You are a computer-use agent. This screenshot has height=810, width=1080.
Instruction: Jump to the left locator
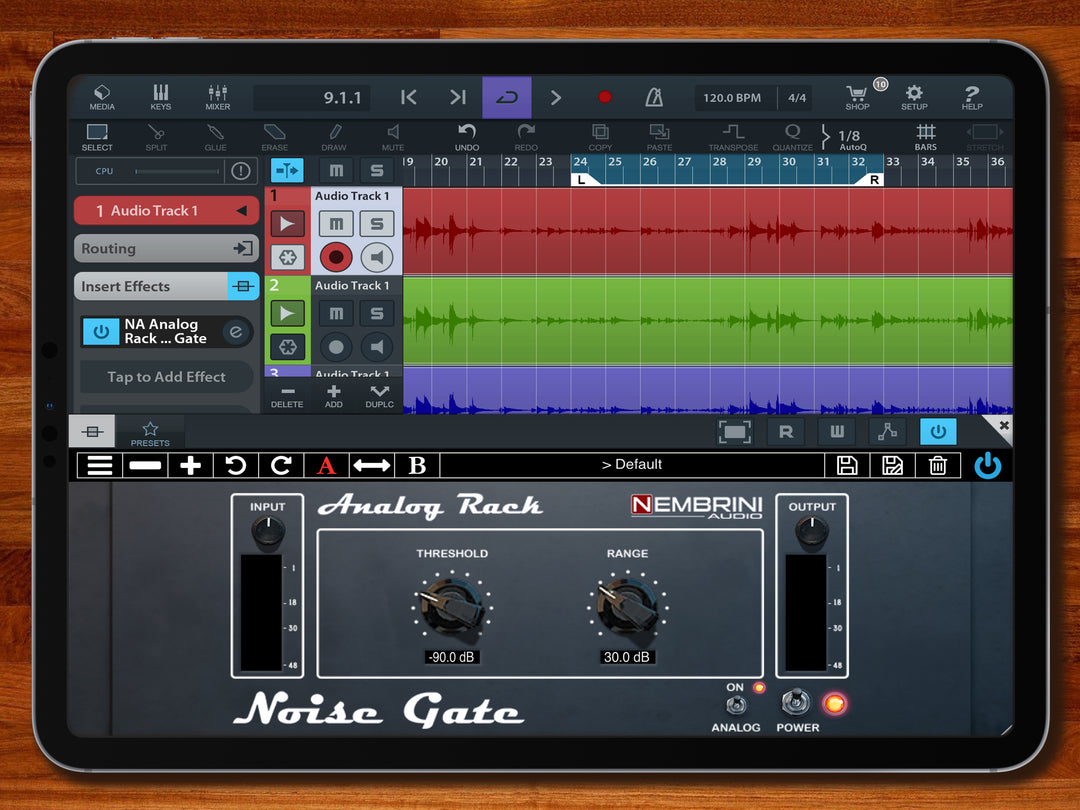pyautogui.click(x=408, y=97)
